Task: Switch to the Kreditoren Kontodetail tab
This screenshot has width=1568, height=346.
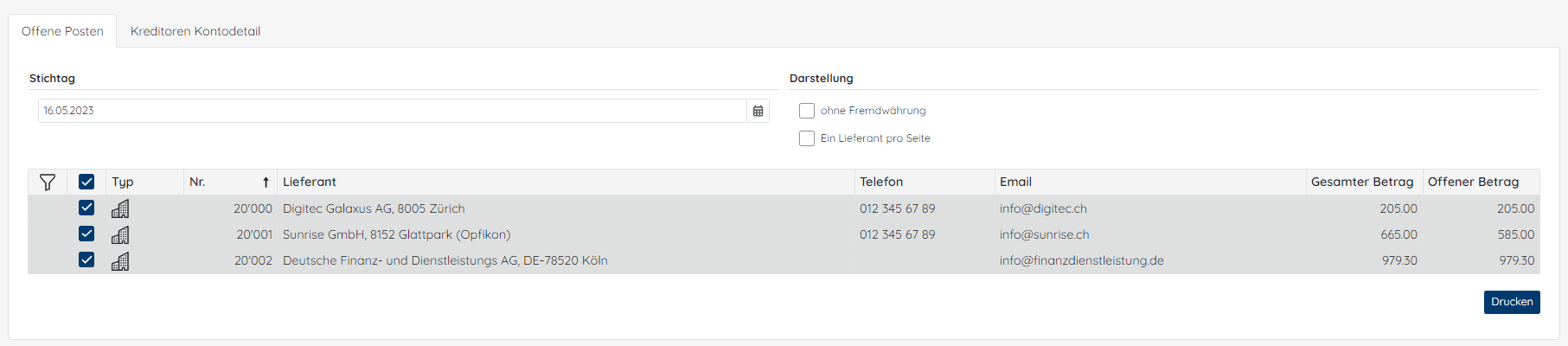Action: [x=195, y=31]
